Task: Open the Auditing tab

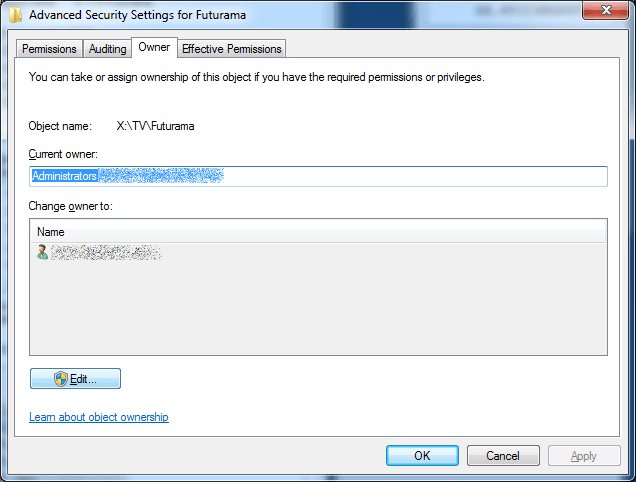Action: [107, 49]
